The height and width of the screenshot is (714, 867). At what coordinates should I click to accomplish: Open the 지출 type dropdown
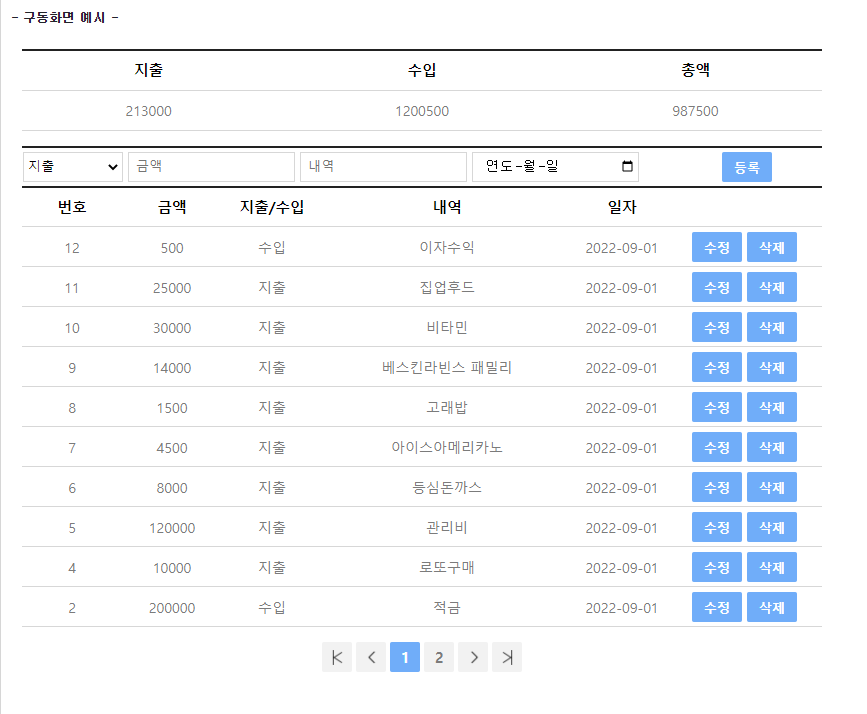tap(72, 166)
